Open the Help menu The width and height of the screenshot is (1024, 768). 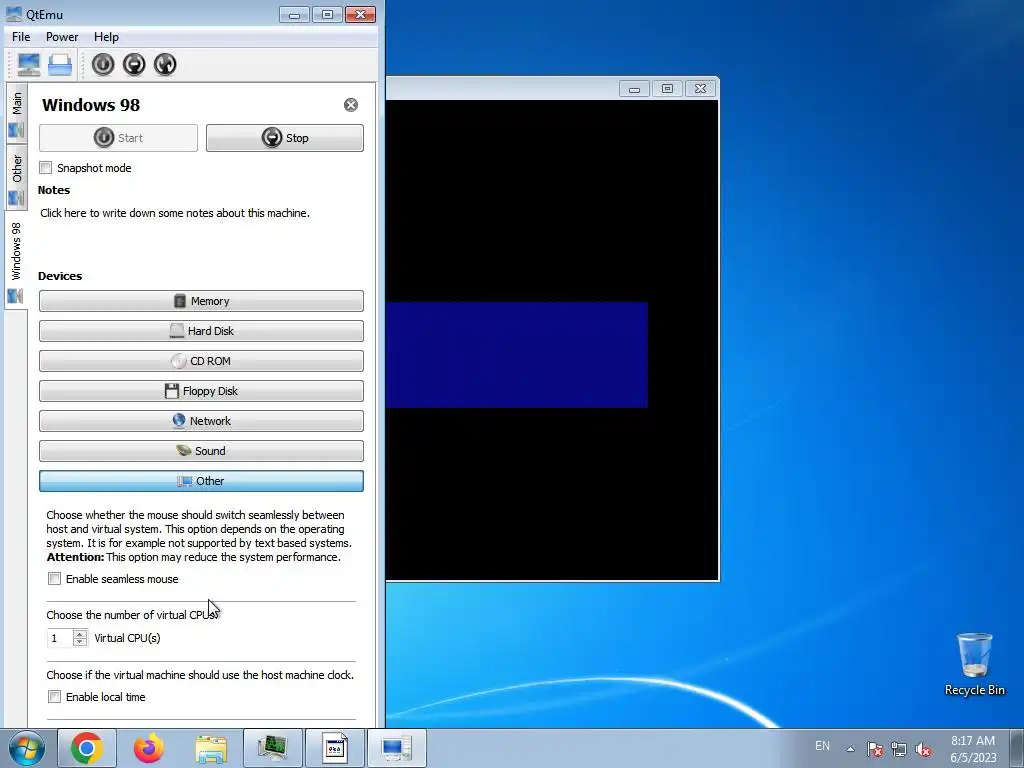(x=106, y=37)
